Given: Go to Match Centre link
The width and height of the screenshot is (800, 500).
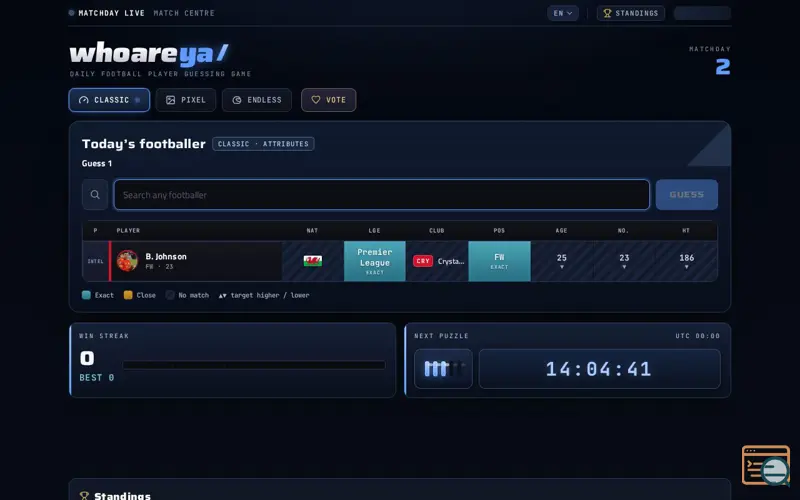Looking at the screenshot, I should coord(184,13).
